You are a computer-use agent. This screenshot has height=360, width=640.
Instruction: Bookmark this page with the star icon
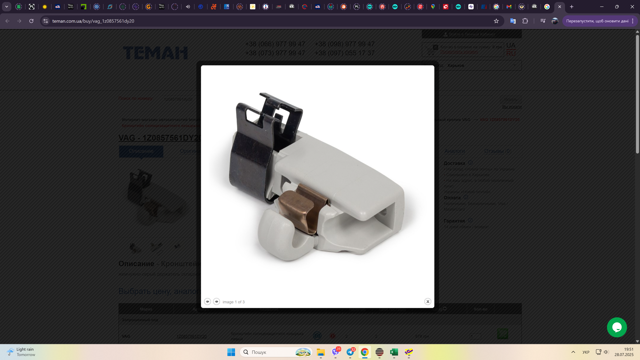pyautogui.click(x=496, y=21)
